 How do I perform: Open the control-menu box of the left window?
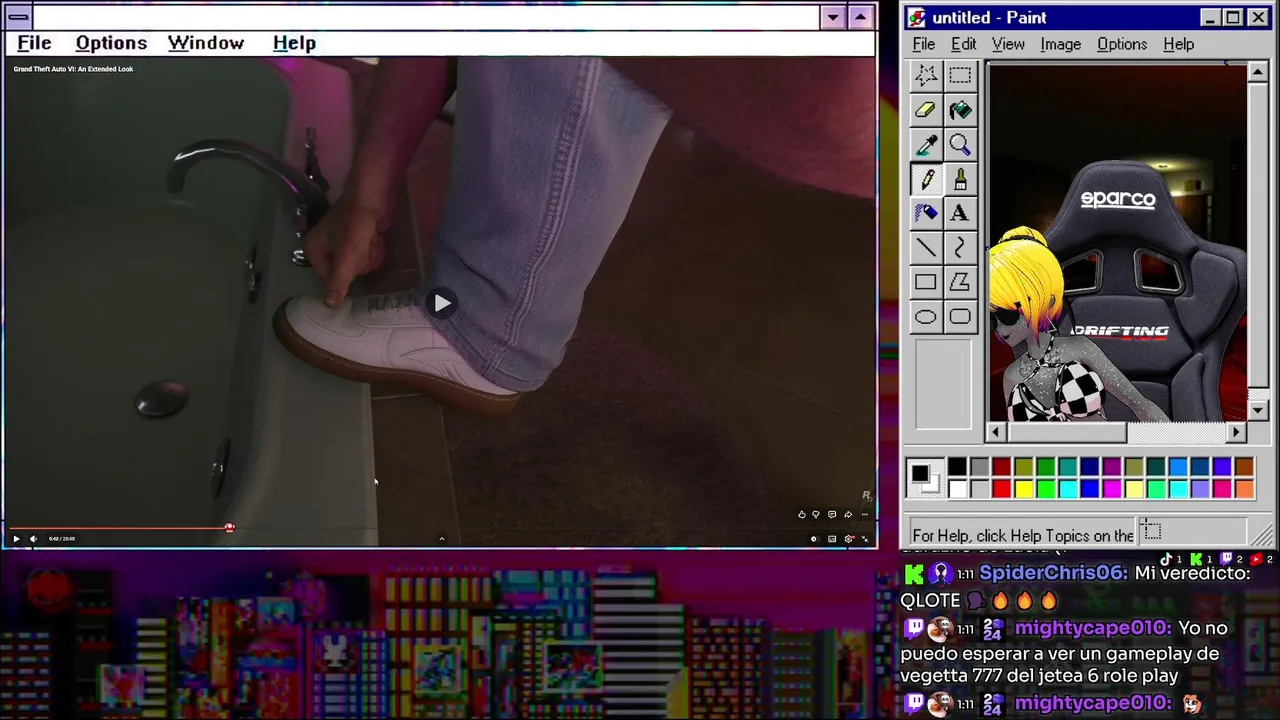[x=18, y=18]
